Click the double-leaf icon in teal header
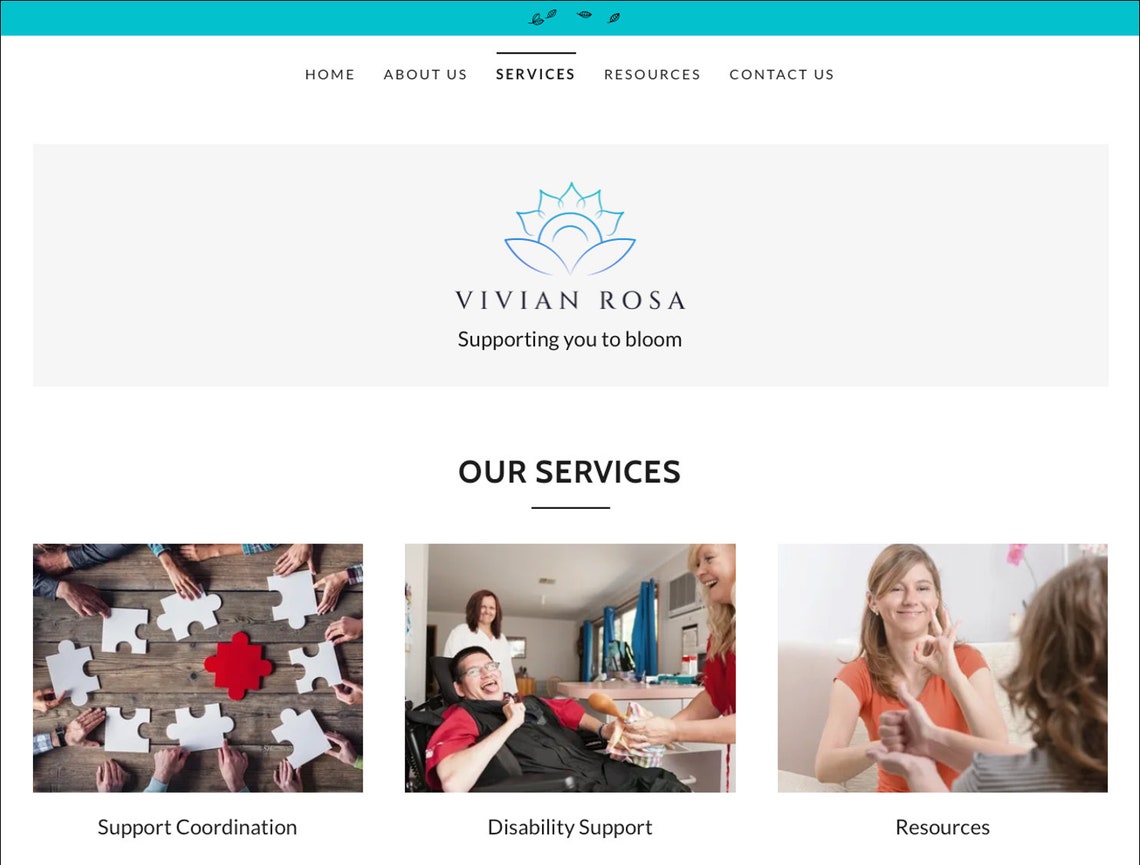This screenshot has height=865, width=1140. click(542, 17)
